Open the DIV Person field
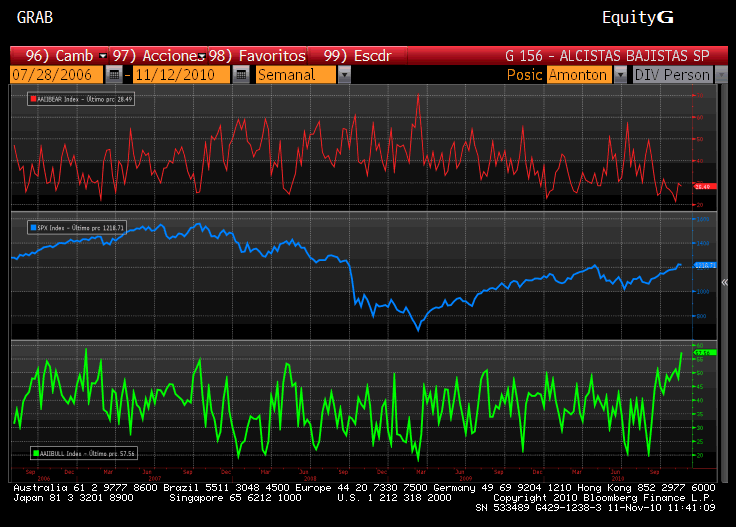The width and height of the screenshot is (736, 527). click(673, 75)
